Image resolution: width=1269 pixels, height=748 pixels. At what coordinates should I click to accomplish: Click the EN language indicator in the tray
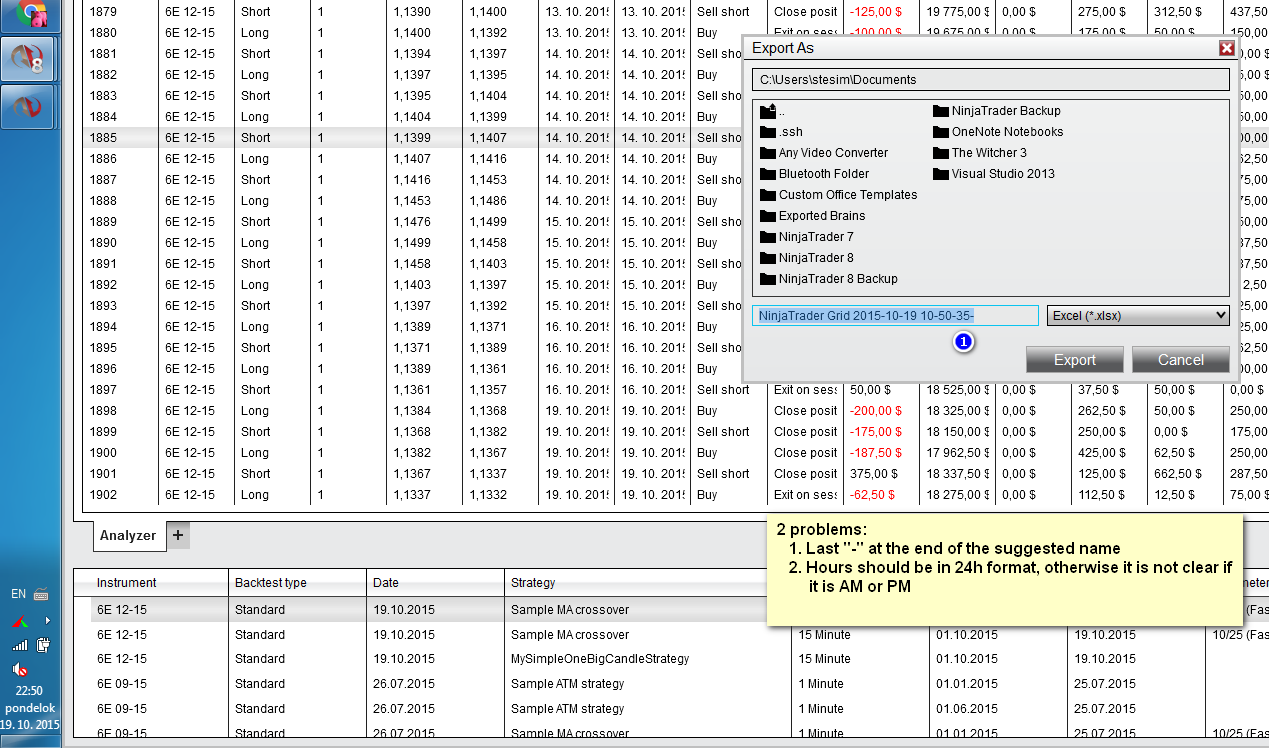point(18,594)
